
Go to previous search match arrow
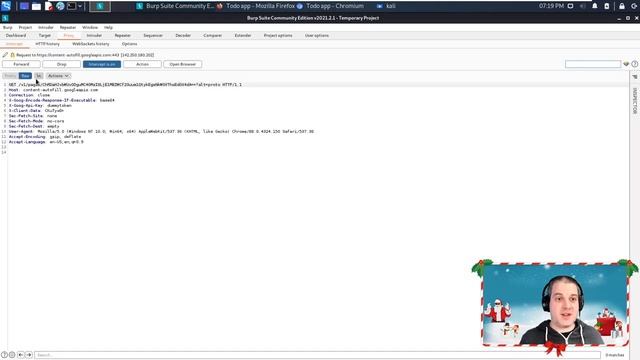[x=21, y=355]
